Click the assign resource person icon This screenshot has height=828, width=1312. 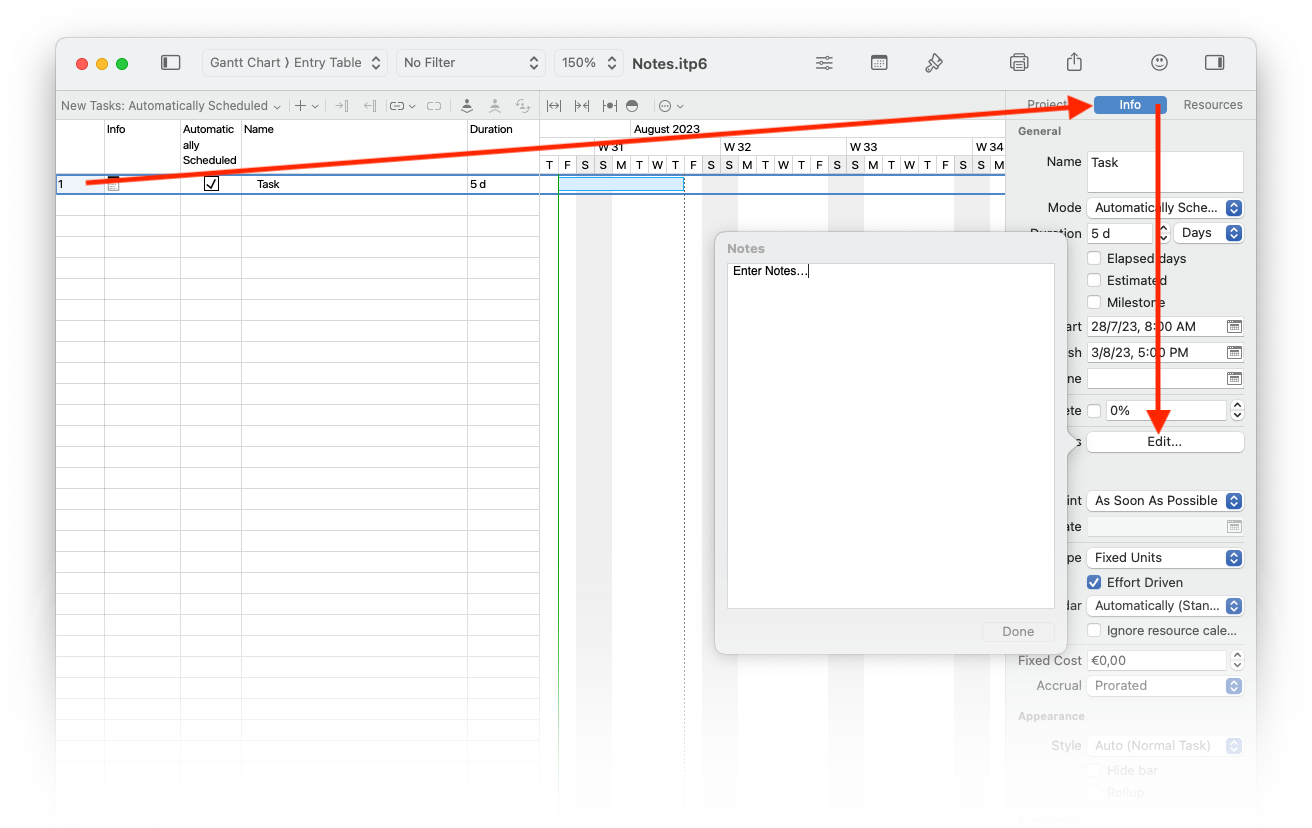point(467,105)
